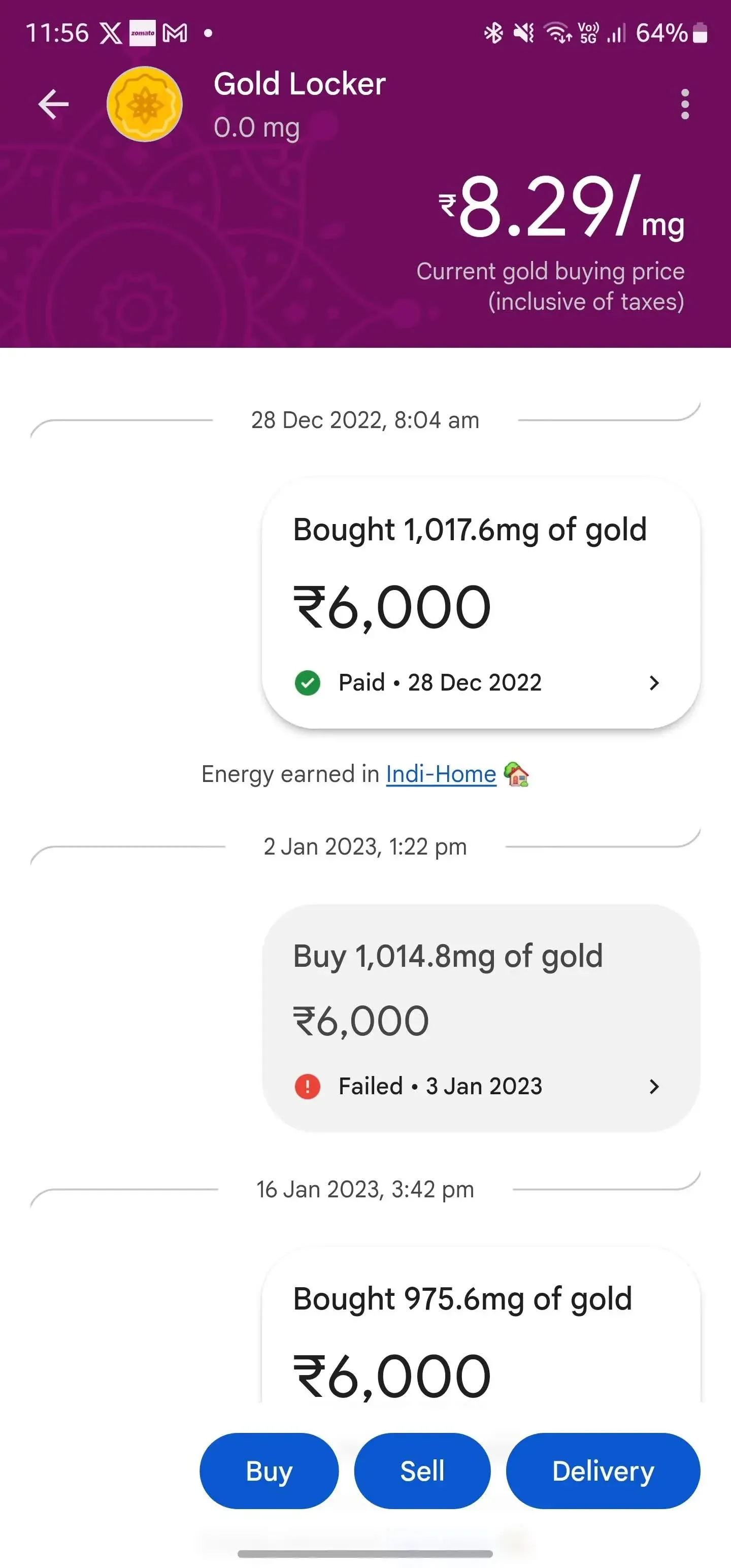This screenshot has height=1568, width=731.
Task: Tap the Gold Locker title text
Action: (300, 84)
